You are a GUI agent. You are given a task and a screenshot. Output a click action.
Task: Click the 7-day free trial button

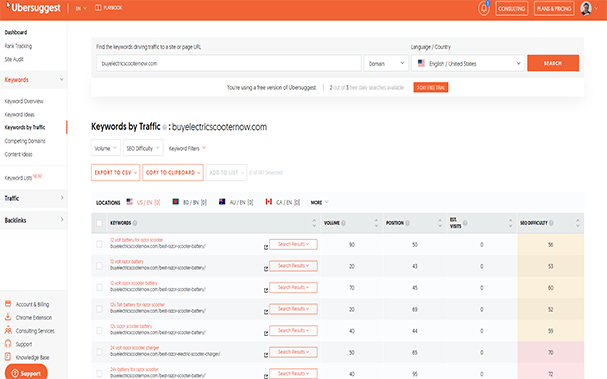pyautogui.click(x=430, y=87)
